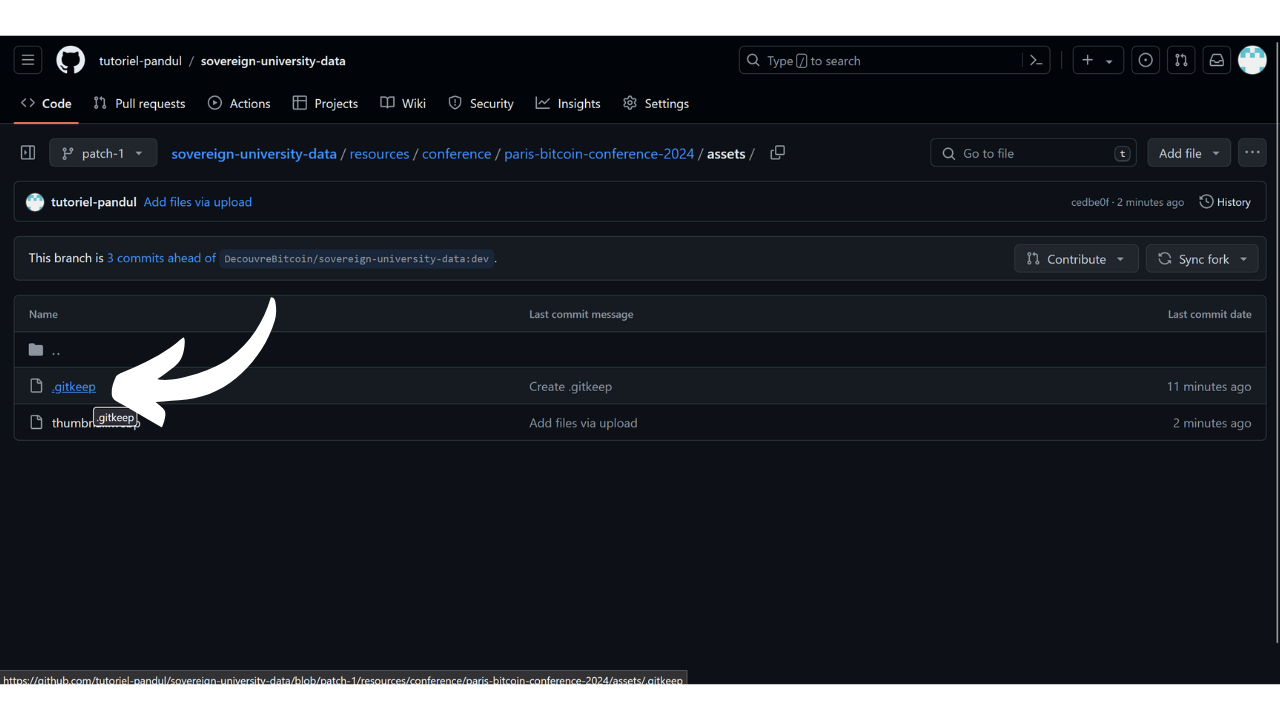Toggle the file tree side panel
Screen dimensions: 1280x720
click(x=28, y=153)
